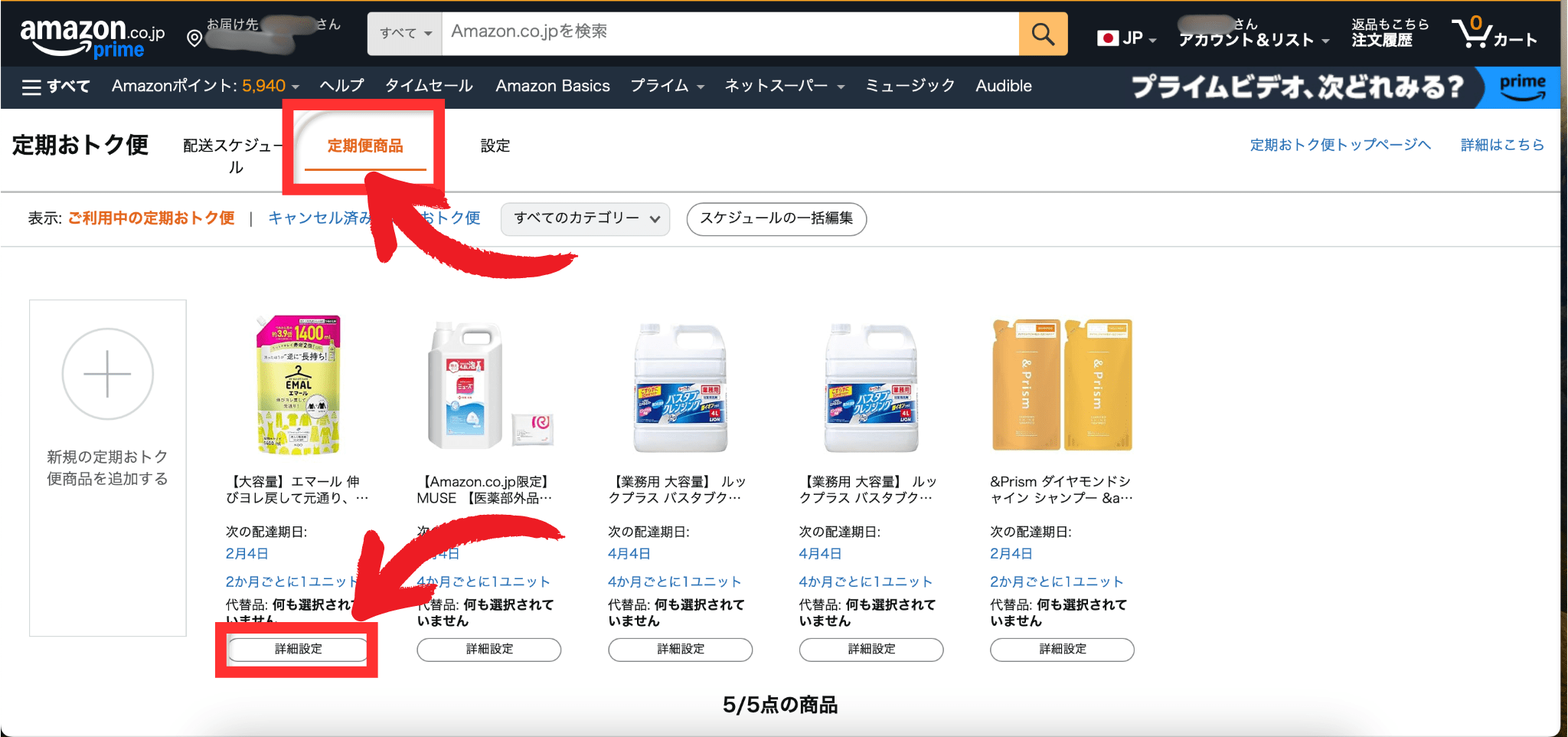Image resolution: width=1568 pixels, height=737 pixels.
Task: Click the plus icon to add subscription
Action: 107,374
